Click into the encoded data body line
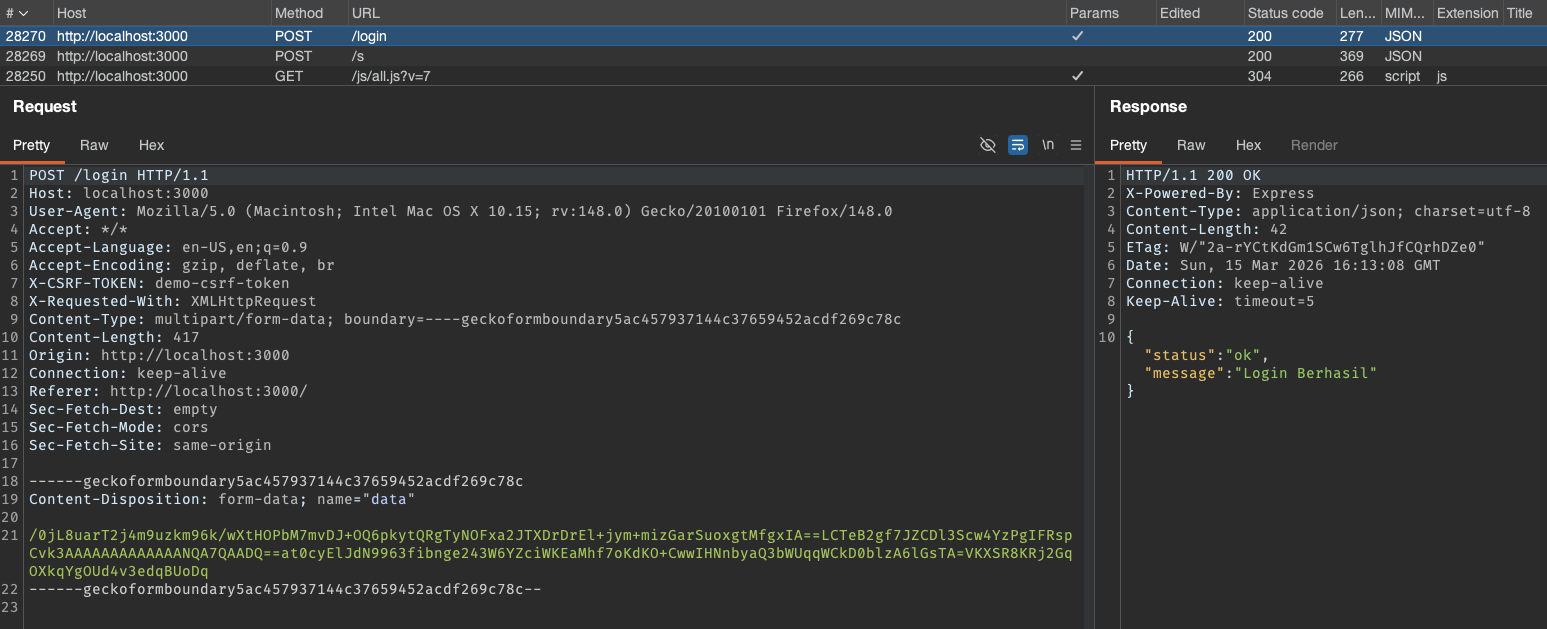Viewport: 1547px width, 629px height. click(550, 553)
